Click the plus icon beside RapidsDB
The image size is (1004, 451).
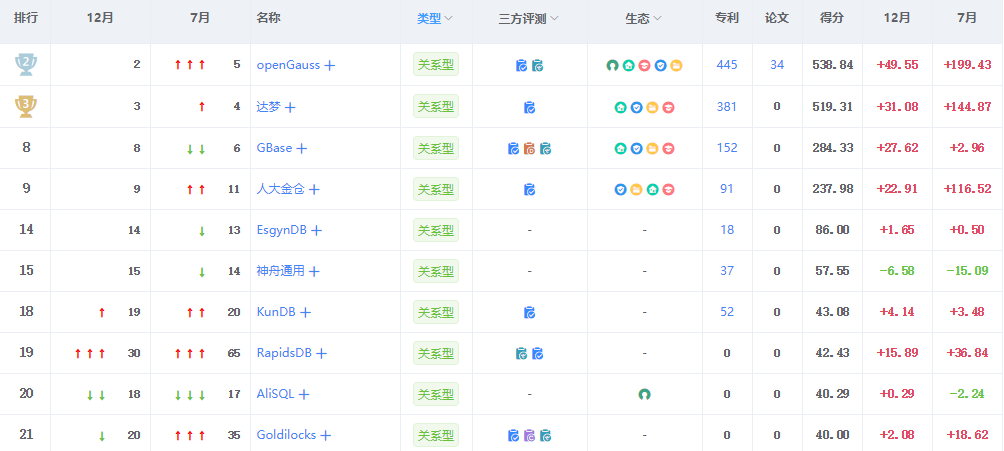[x=322, y=353]
